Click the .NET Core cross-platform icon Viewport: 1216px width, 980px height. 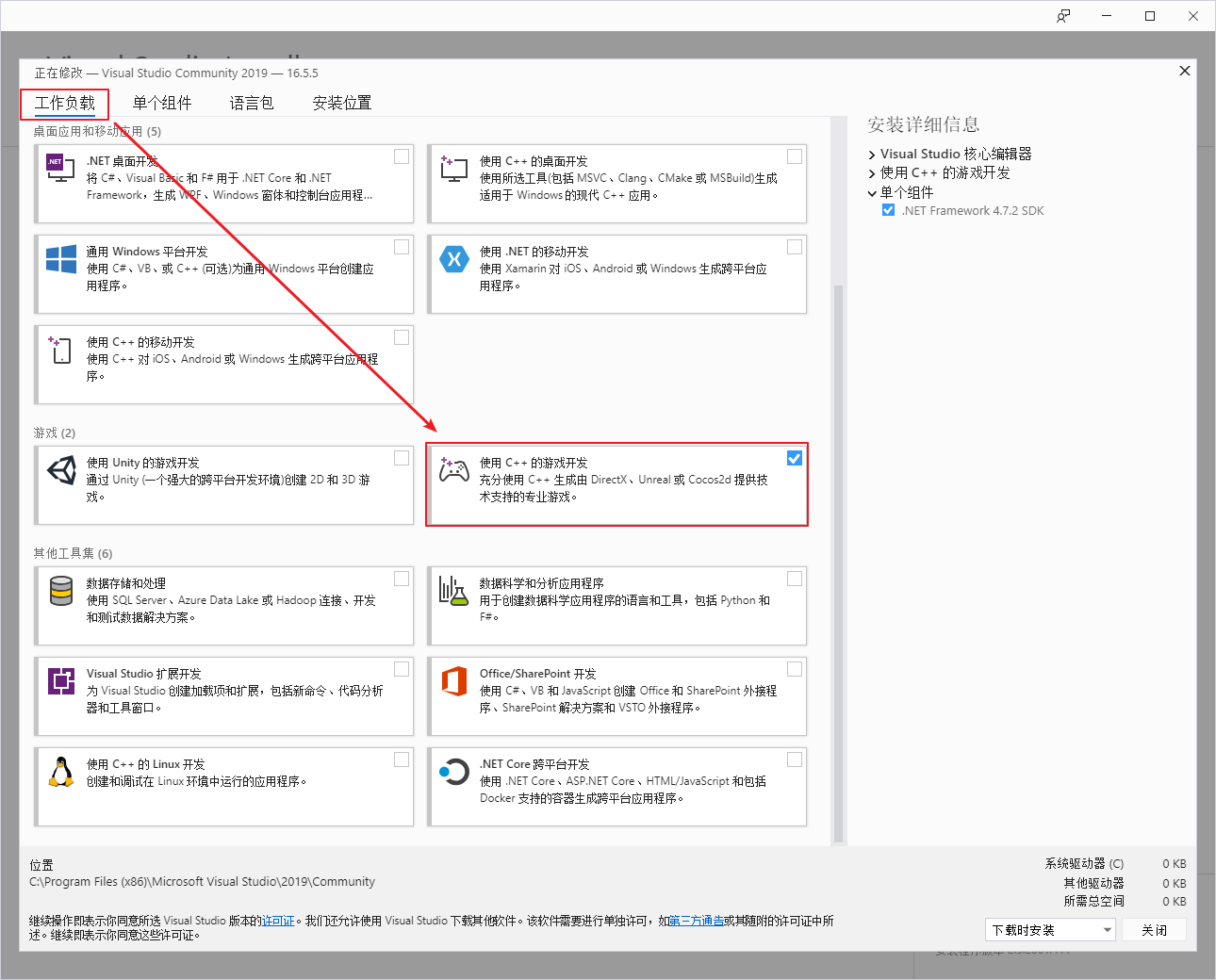454,772
